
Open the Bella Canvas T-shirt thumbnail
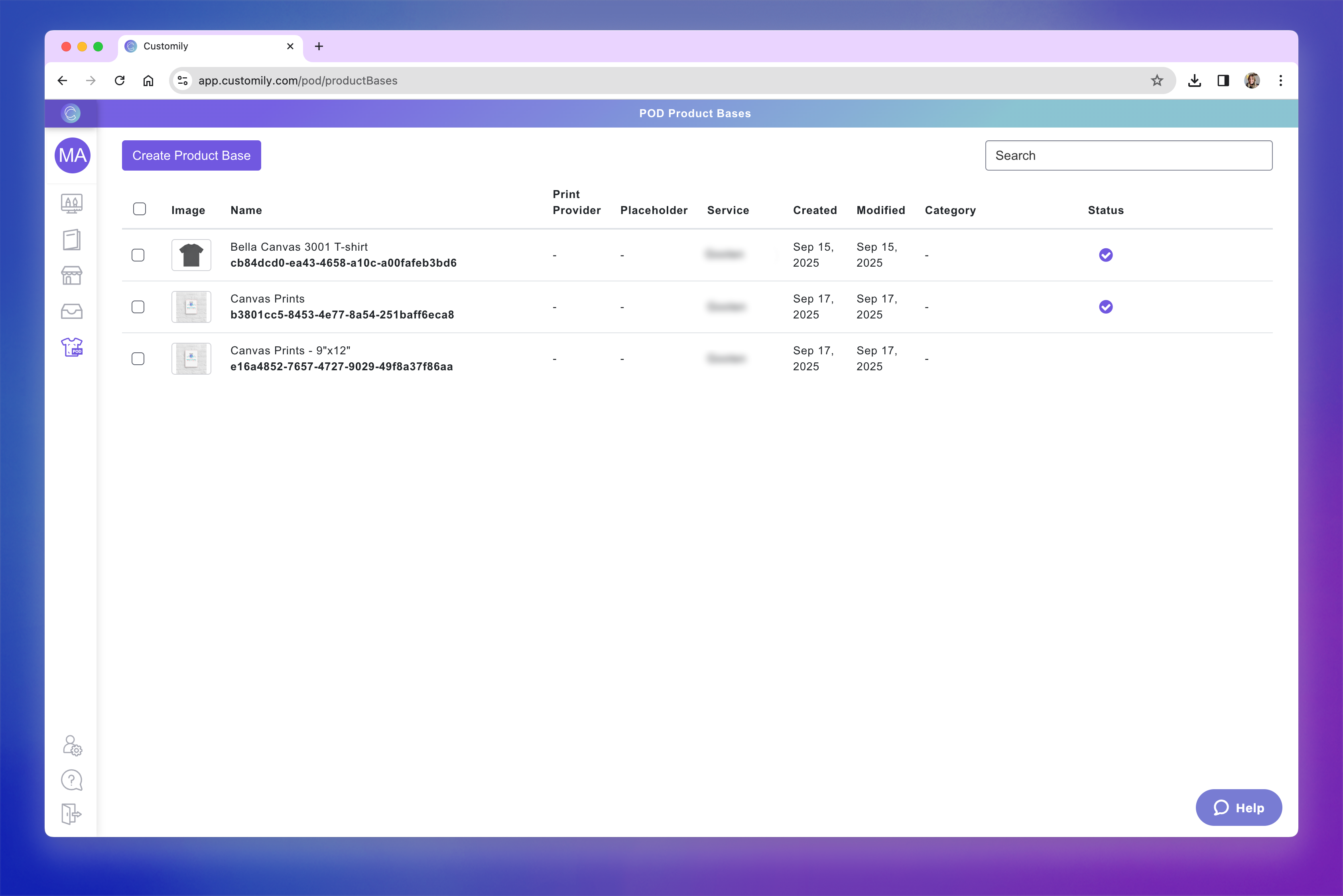coord(191,255)
